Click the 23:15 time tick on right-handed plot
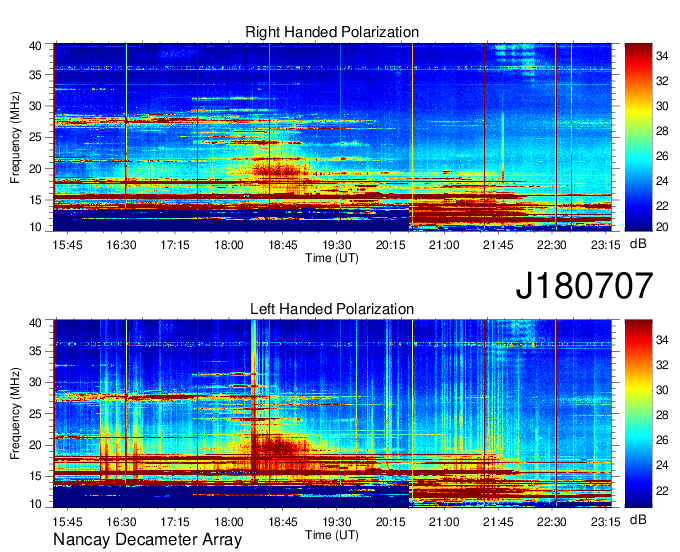Image resolution: width=680 pixels, height=552 pixels. [606, 245]
